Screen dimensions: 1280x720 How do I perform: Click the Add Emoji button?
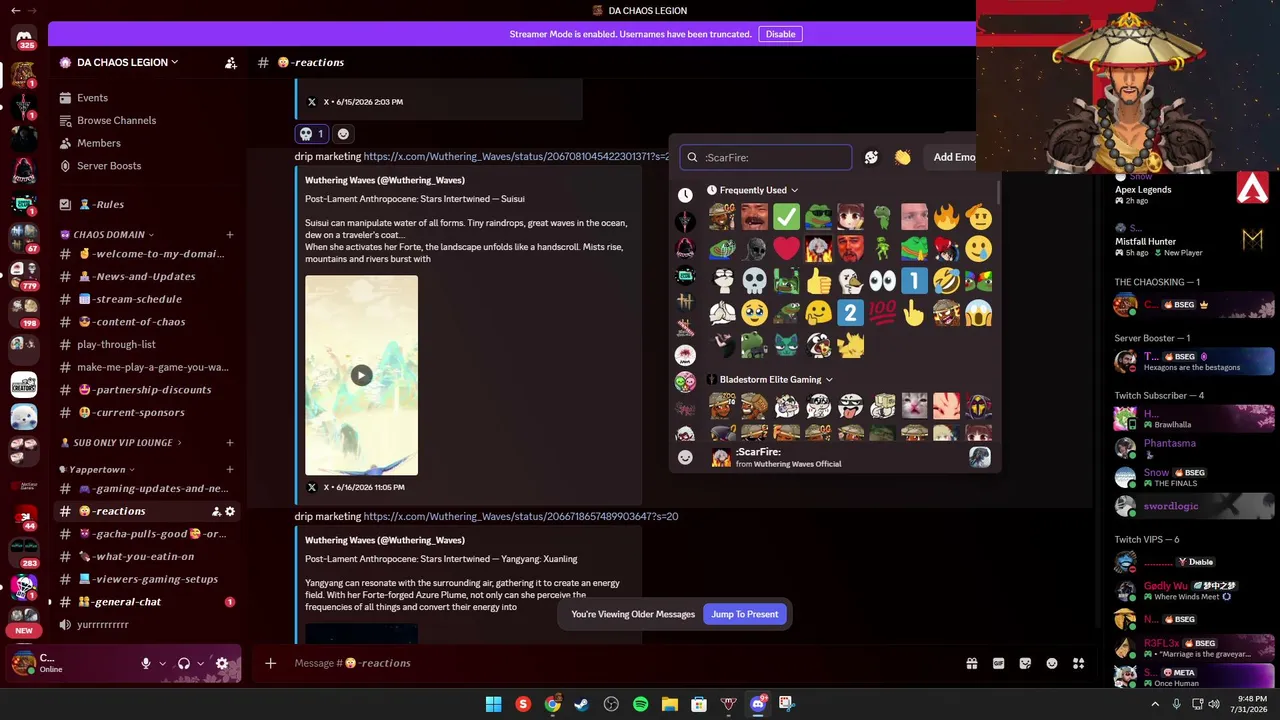point(954,157)
